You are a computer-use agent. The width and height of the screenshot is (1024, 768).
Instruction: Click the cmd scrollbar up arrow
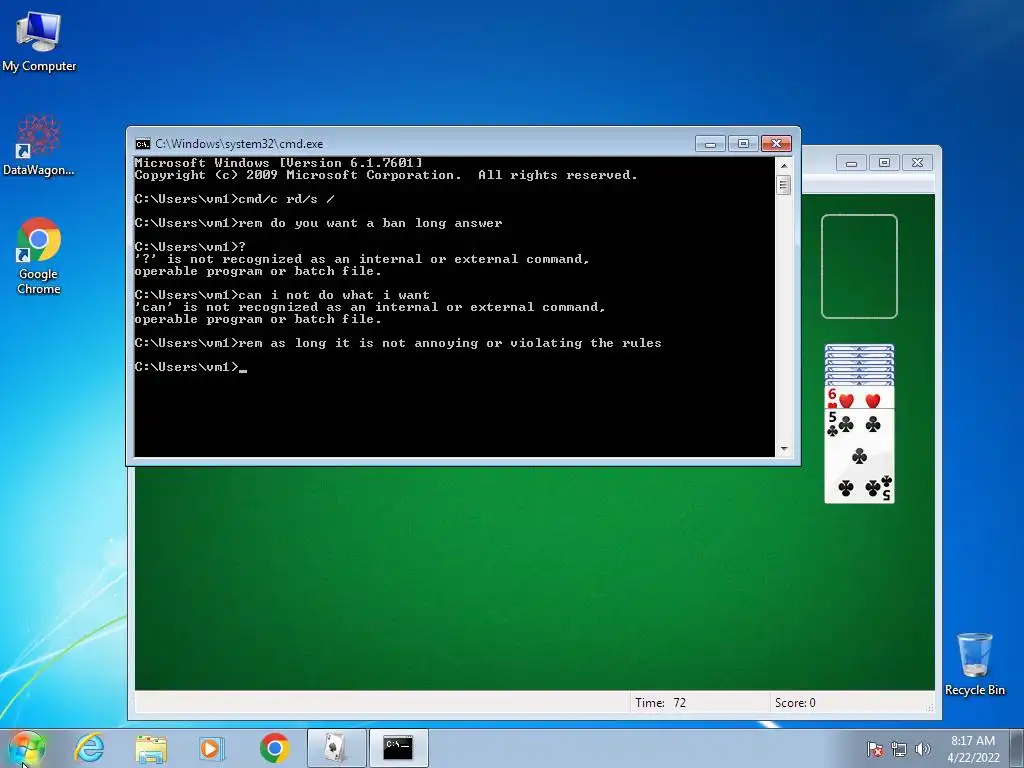coord(784,165)
